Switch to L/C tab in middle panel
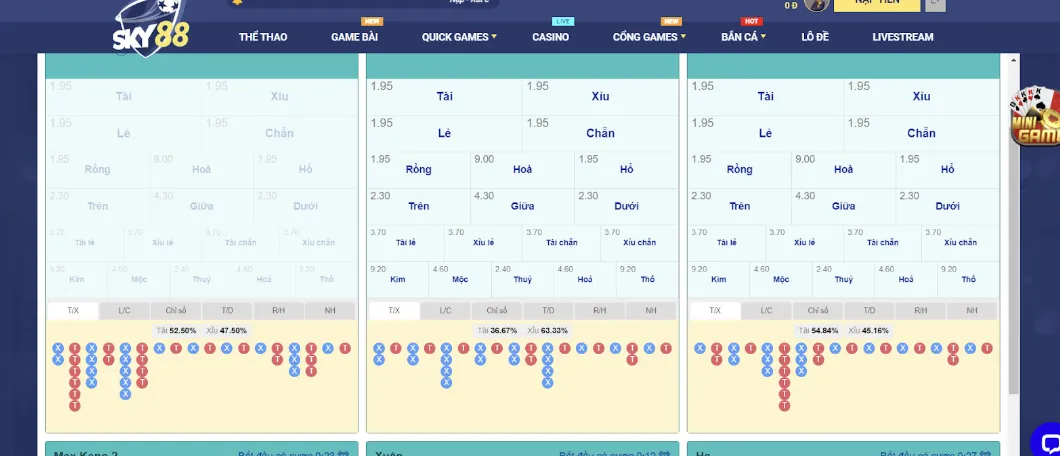The height and width of the screenshot is (456, 1060). [x=445, y=311]
